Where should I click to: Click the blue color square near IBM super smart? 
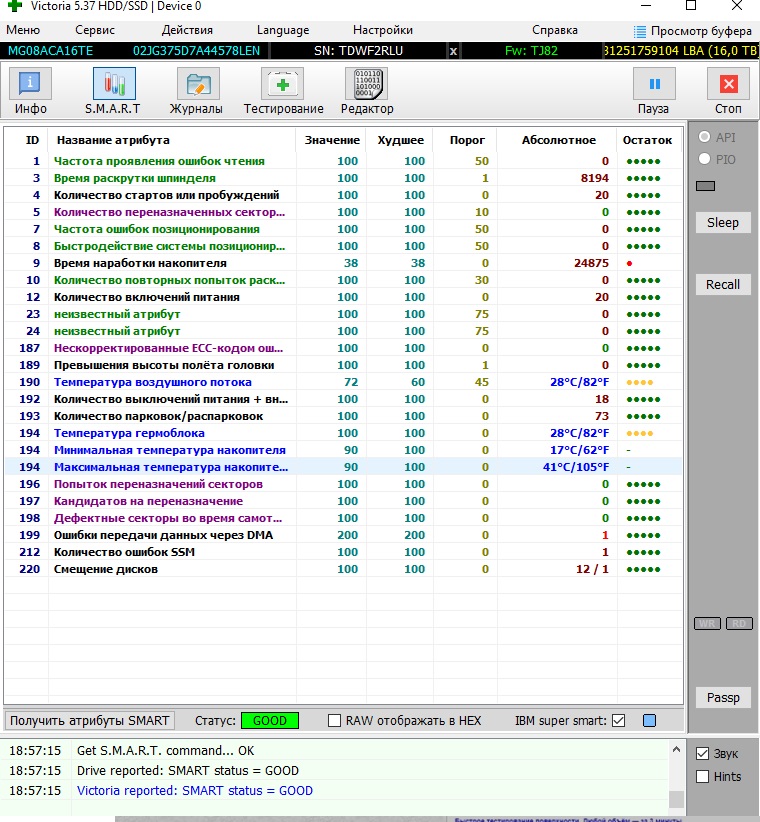649,720
